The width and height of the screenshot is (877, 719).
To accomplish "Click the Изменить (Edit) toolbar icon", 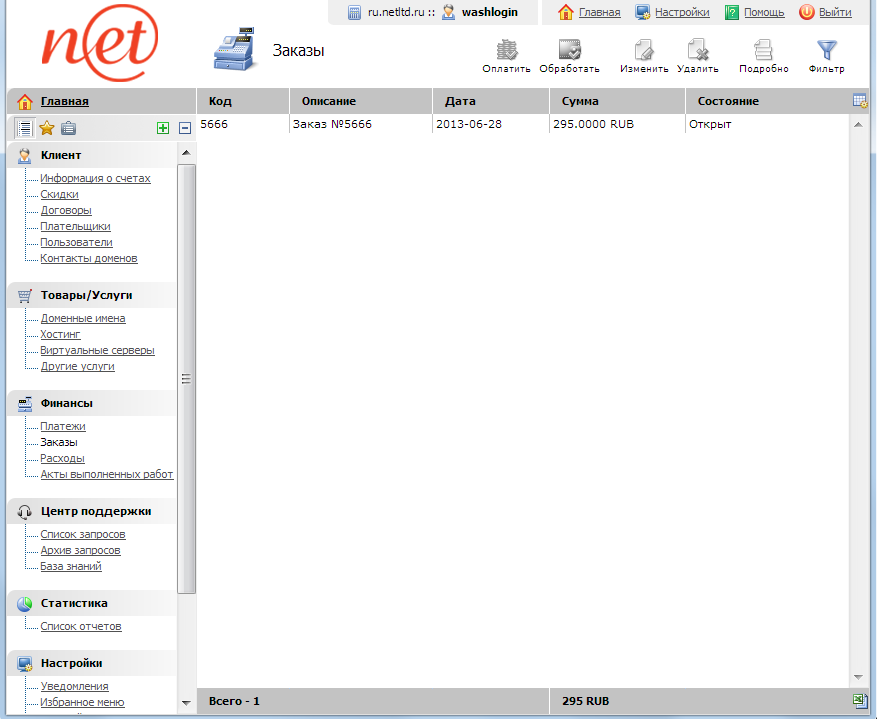I will click(x=644, y=50).
